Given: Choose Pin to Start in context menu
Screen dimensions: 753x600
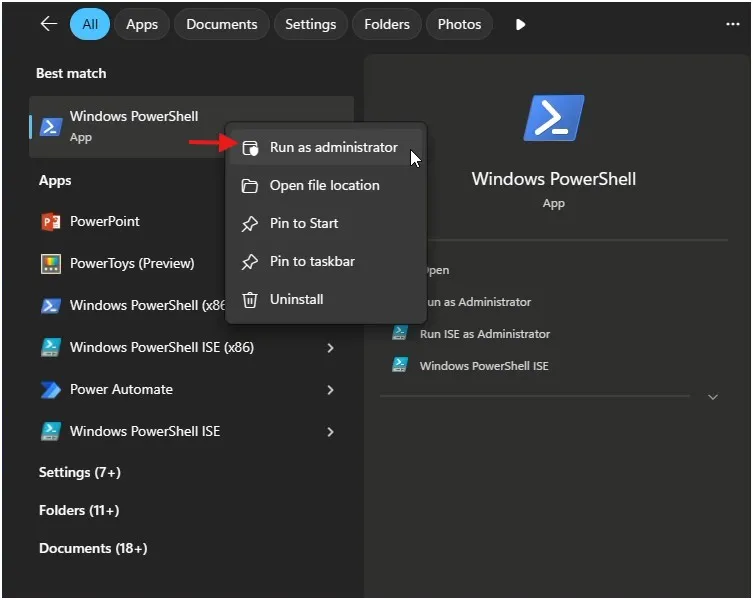Looking at the screenshot, I should pyautogui.click(x=326, y=223).
